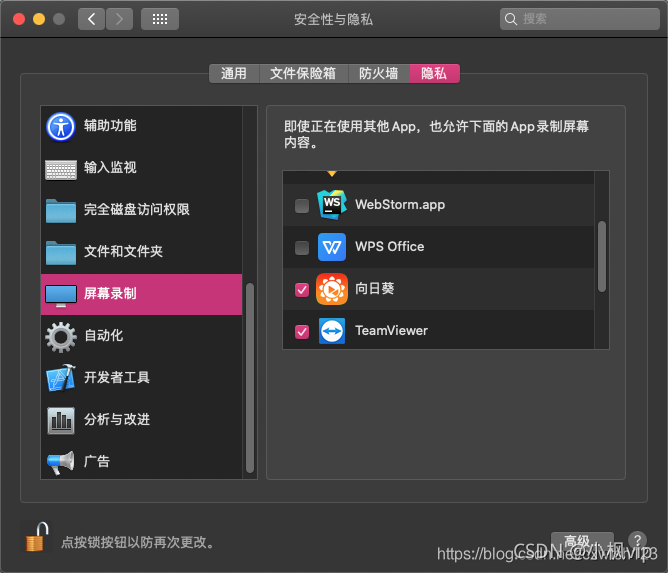668x573 pixels.
Task: Select 辅助功能 in the sidebar
Action: 141,127
